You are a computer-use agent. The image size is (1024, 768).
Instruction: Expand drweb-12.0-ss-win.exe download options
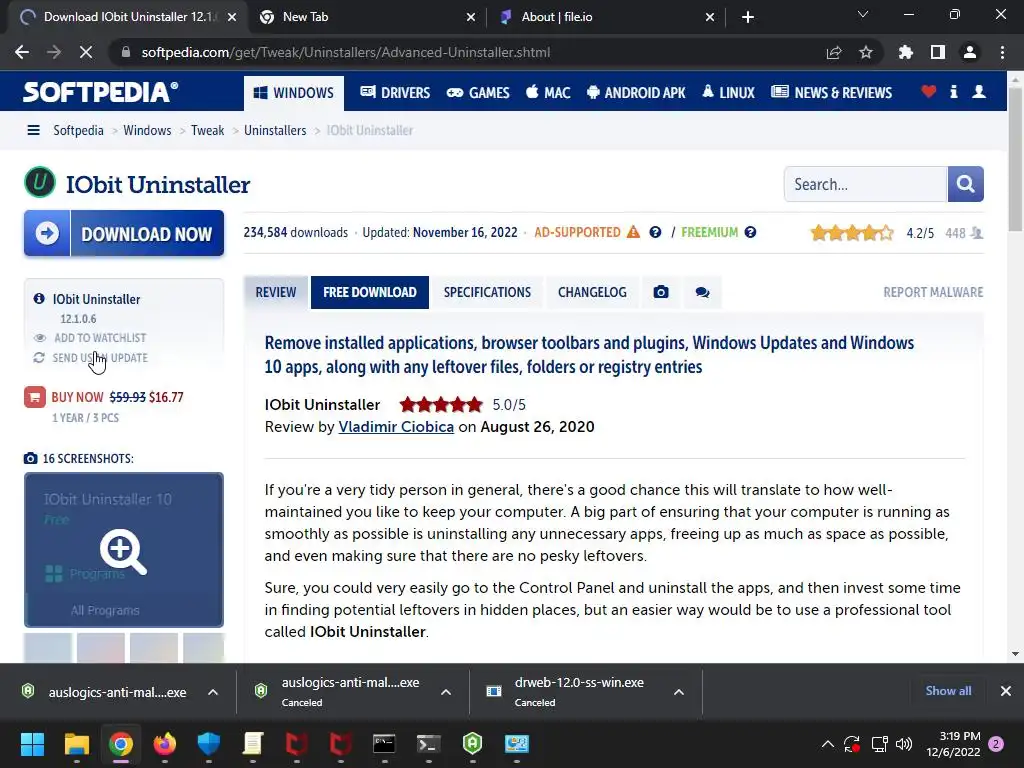(x=679, y=692)
